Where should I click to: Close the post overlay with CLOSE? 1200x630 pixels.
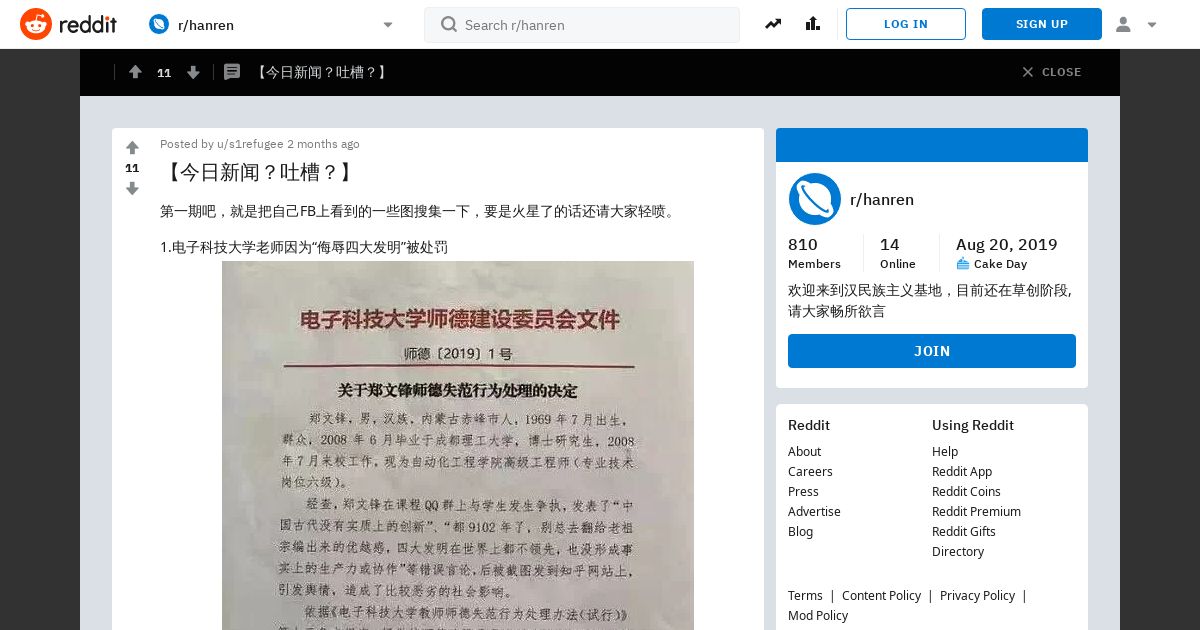pos(1051,72)
